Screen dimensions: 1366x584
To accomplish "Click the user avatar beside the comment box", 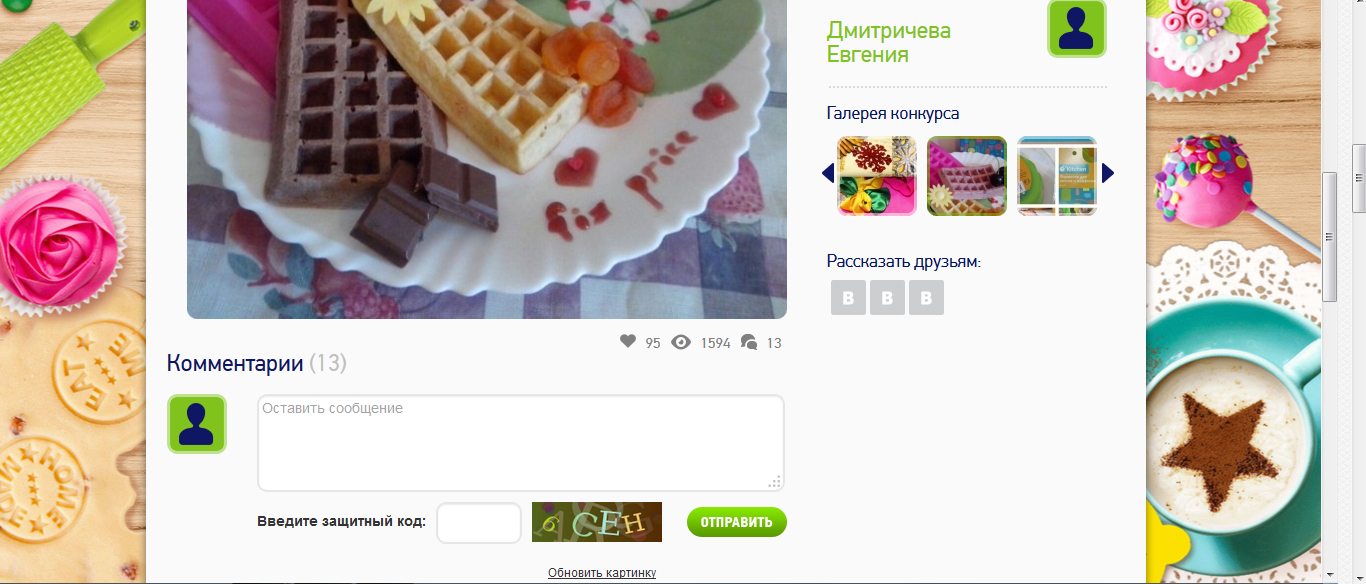I will point(197,424).
